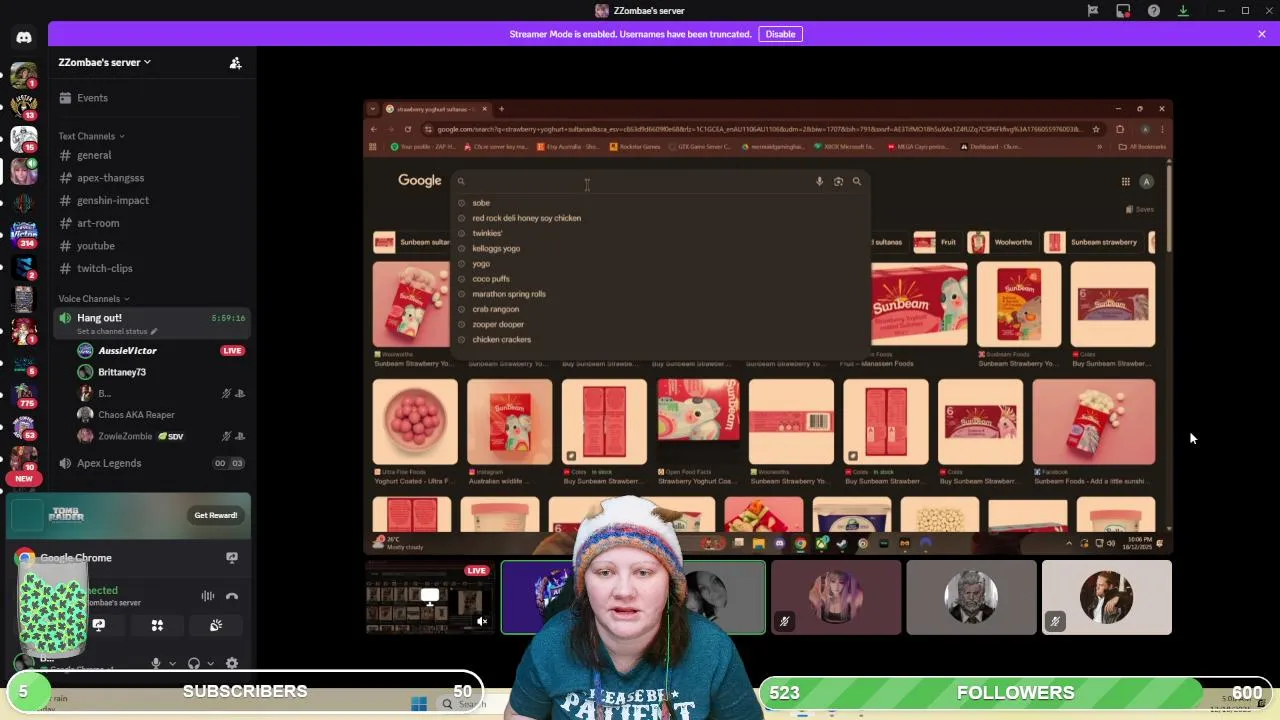The image size is (1280, 720).
Task: Open the server icon with 53 badge
Action: (24, 427)
